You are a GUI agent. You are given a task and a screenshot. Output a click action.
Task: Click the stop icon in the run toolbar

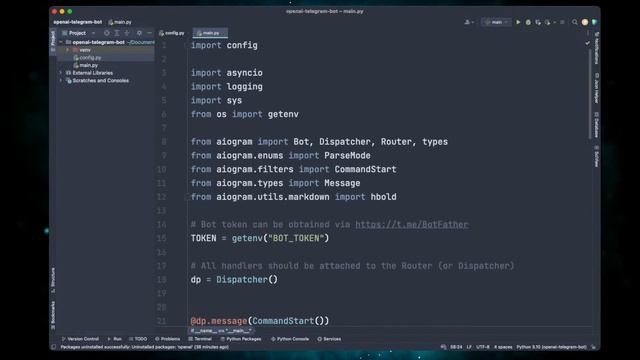tap(562, 22)
